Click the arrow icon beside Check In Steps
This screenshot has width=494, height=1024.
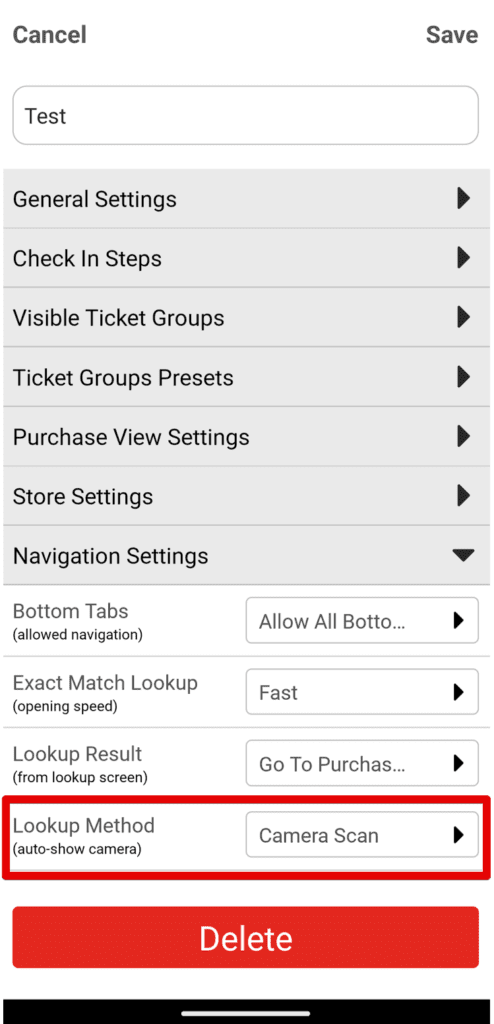463,257
